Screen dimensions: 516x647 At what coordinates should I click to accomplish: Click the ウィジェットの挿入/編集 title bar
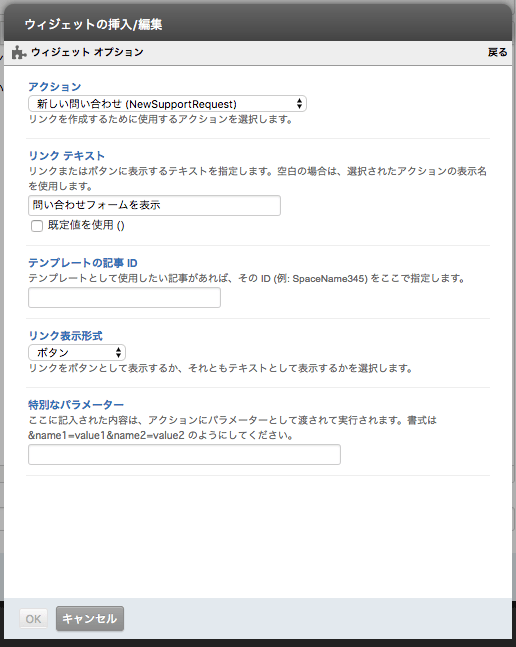pos(258,24)
